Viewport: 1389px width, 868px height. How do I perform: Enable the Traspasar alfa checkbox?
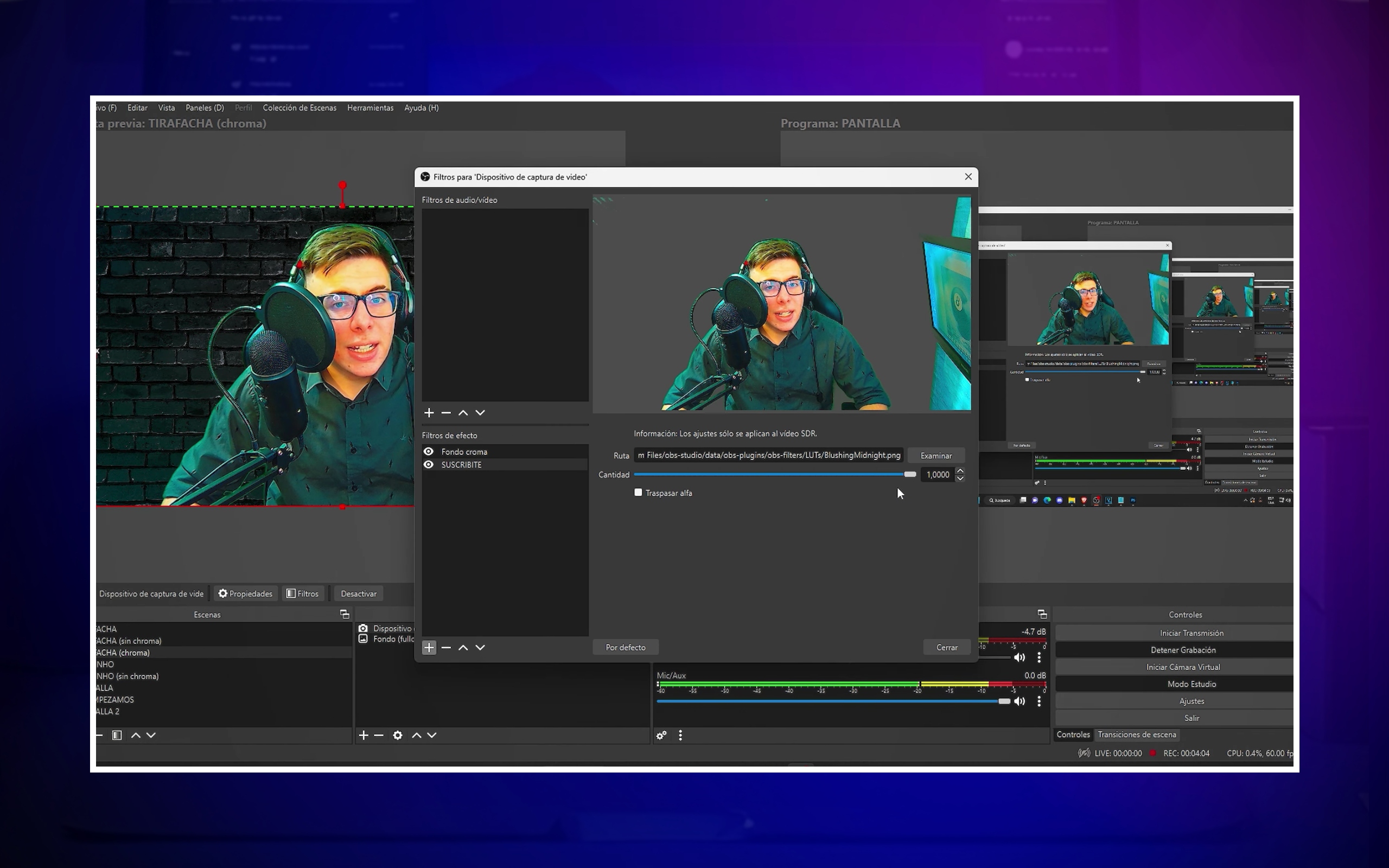(x=638, y=493)
